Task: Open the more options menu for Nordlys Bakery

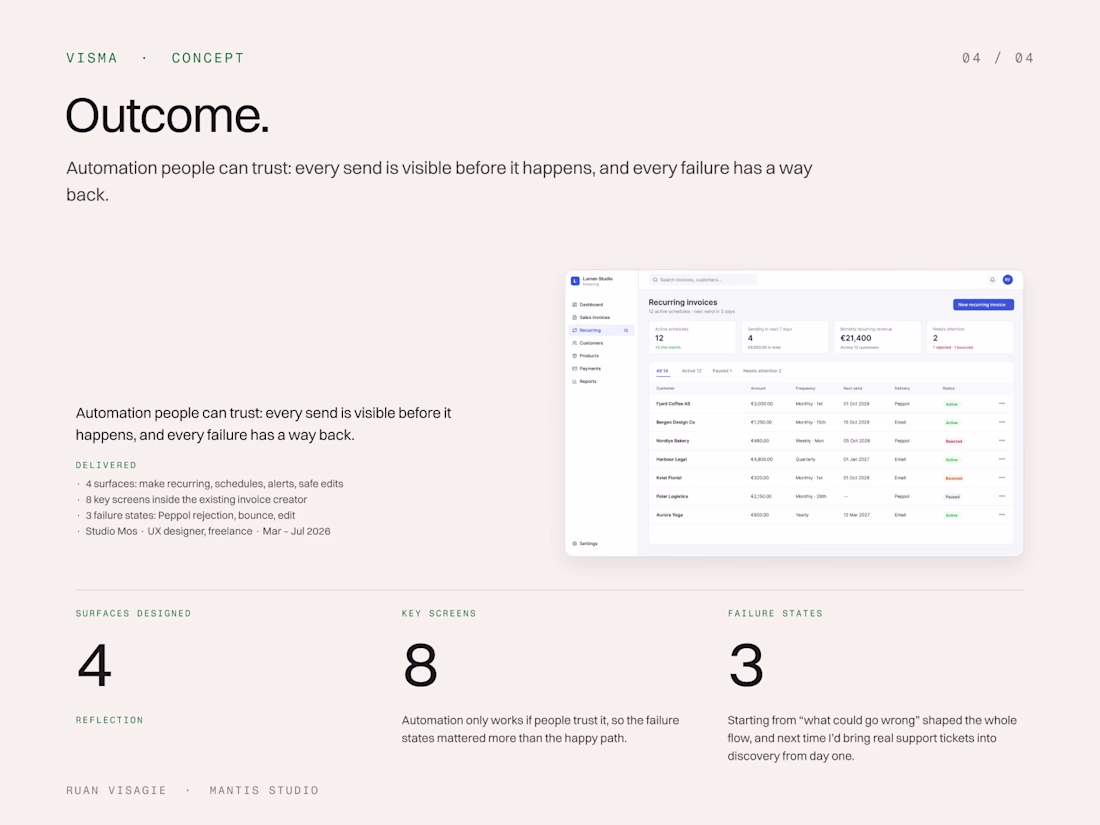Action: click(x=1002, y=441)
